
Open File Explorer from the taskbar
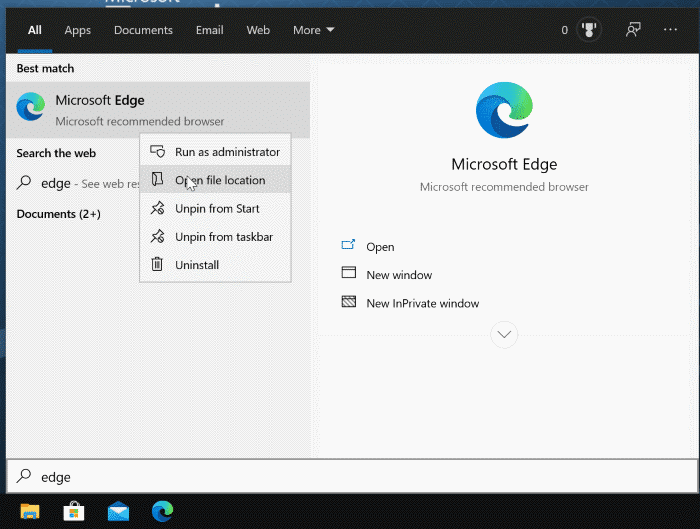[30, 511]
